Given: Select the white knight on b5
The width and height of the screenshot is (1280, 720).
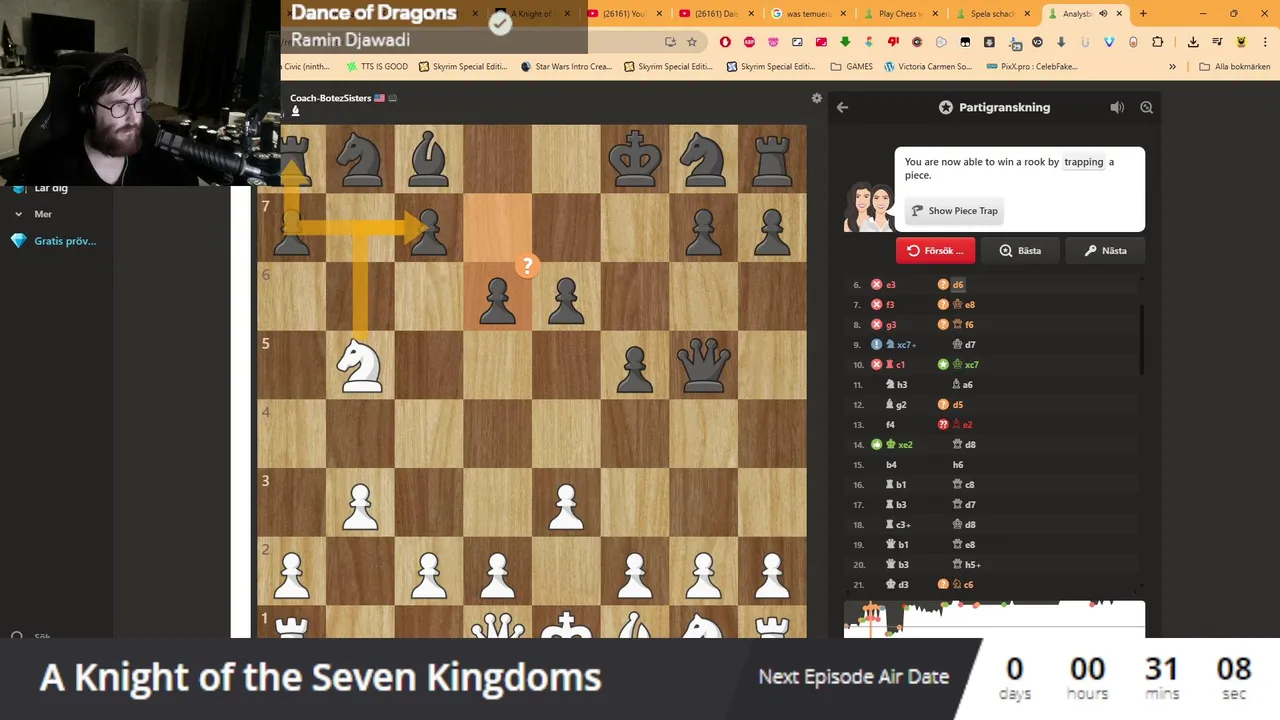Looking at the screenshot, I should pyautogui.click(x=360, y=365).
